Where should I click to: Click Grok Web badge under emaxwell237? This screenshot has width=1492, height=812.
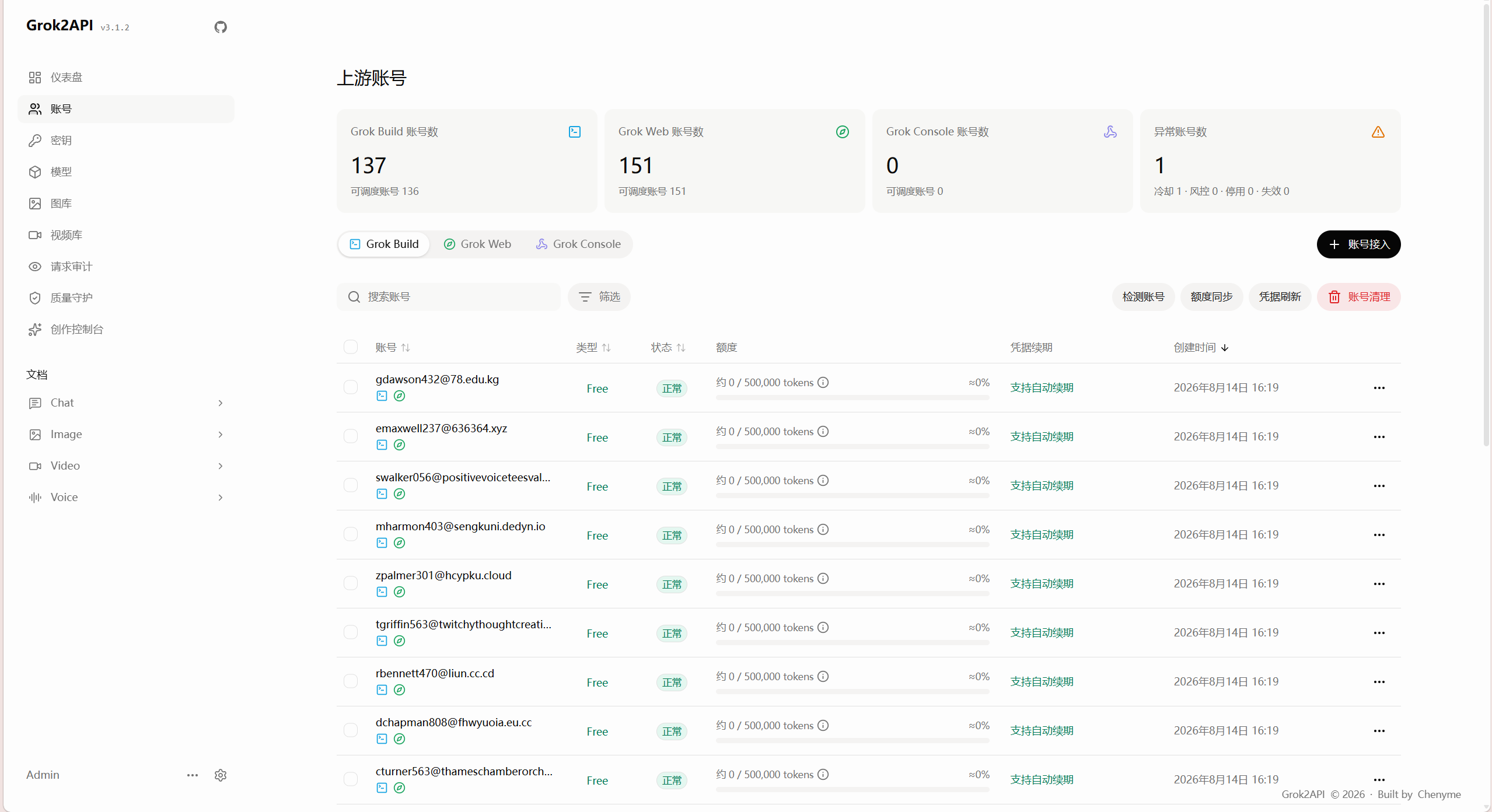click(x=399, y=445)
